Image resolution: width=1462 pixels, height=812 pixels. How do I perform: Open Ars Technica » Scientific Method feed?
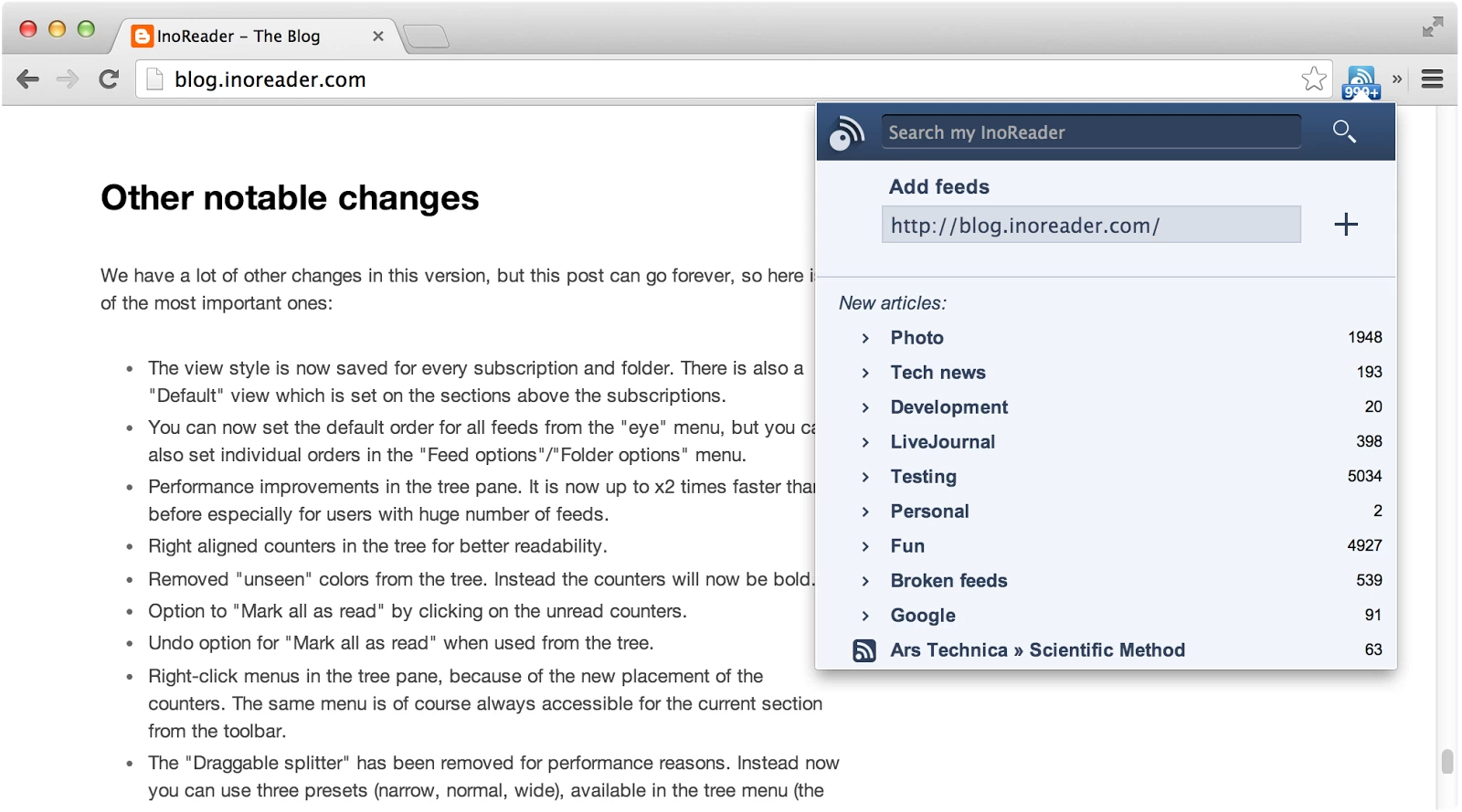(x=1037, y=650)
